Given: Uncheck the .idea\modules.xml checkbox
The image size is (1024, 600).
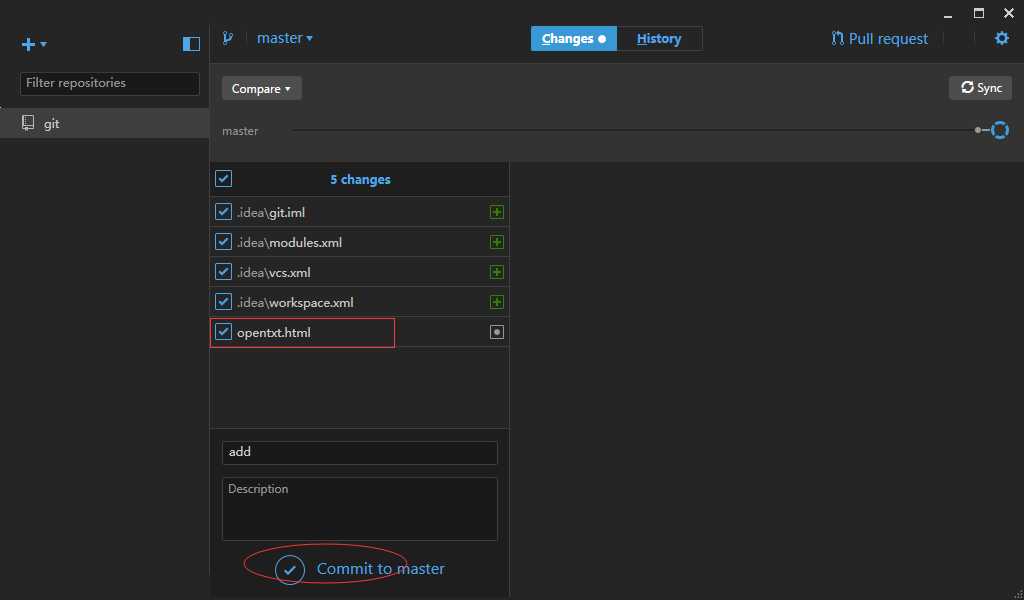Looking at the screenshot, I should coord(223,242).
